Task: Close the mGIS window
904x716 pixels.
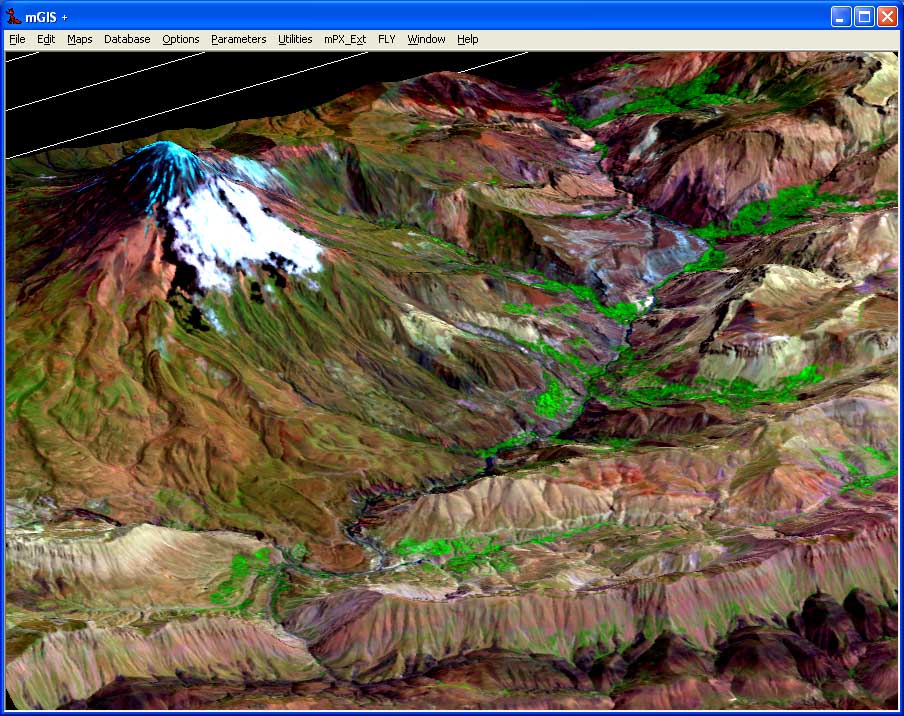Action: point(887,17)
